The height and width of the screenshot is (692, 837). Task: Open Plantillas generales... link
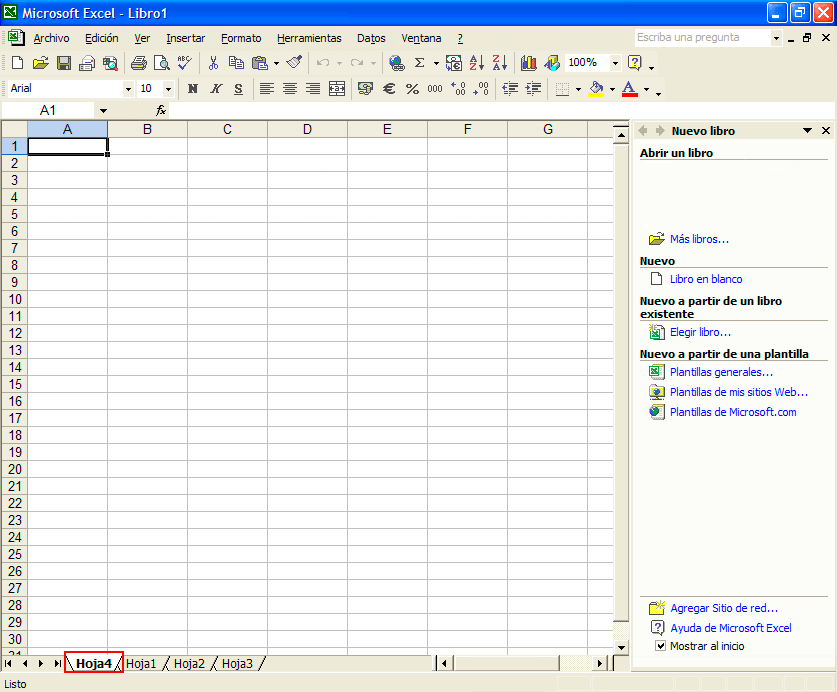[721, 372]
